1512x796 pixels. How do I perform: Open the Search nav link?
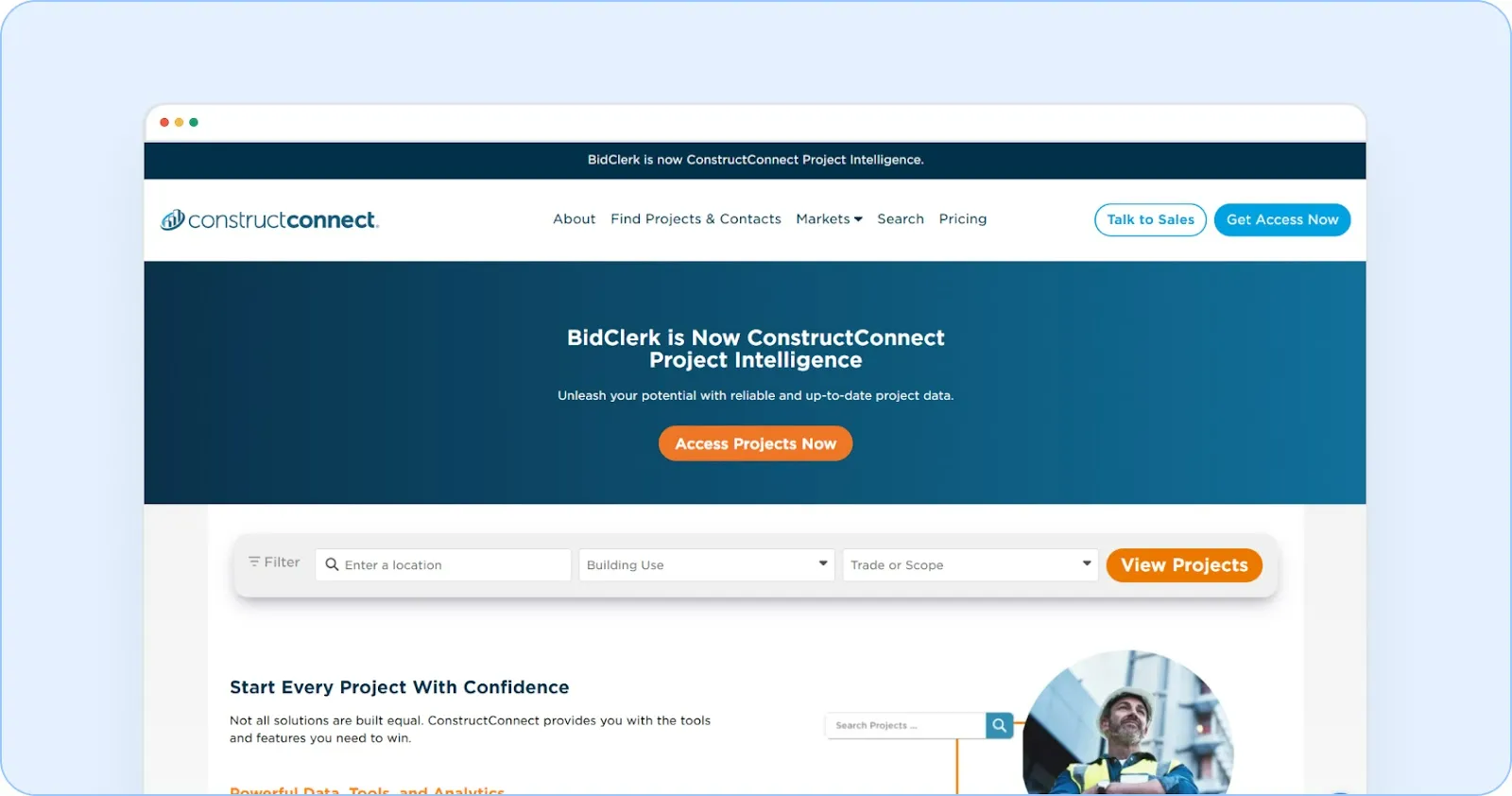(901, 218)
